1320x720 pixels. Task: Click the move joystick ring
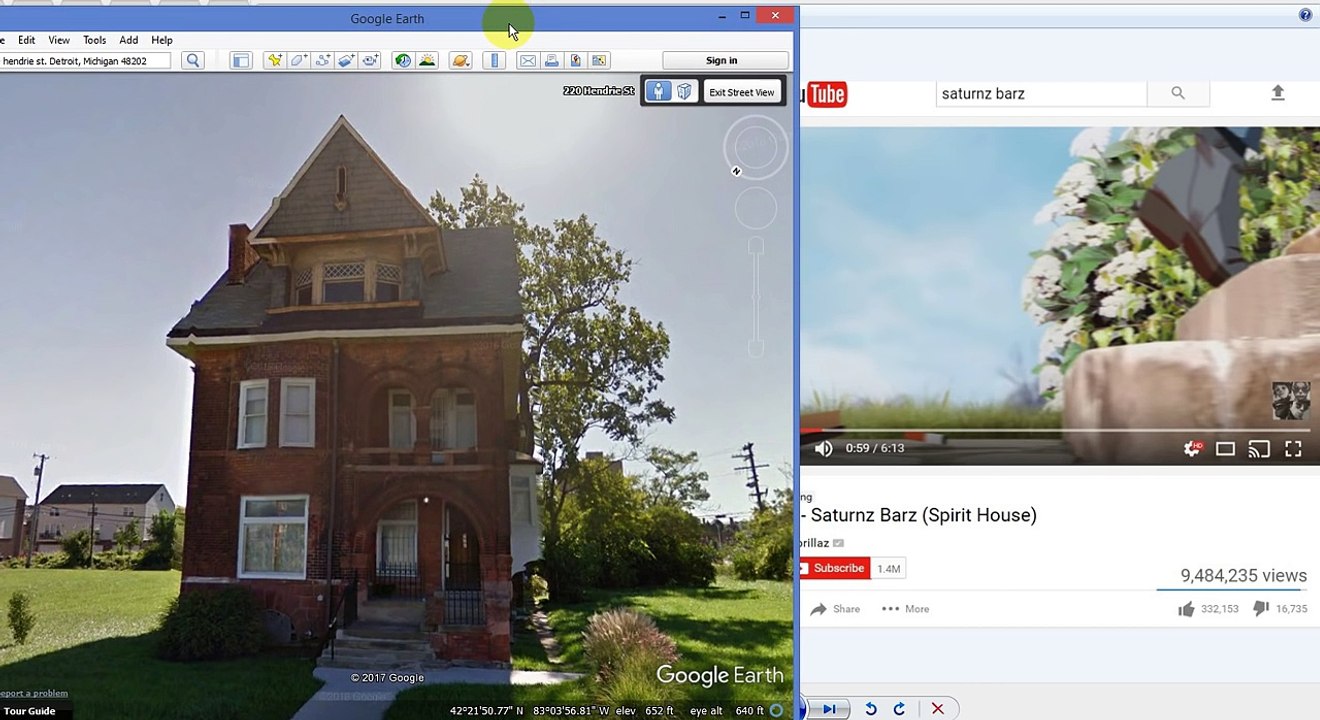pyautogui.click(x=756, y=208)
